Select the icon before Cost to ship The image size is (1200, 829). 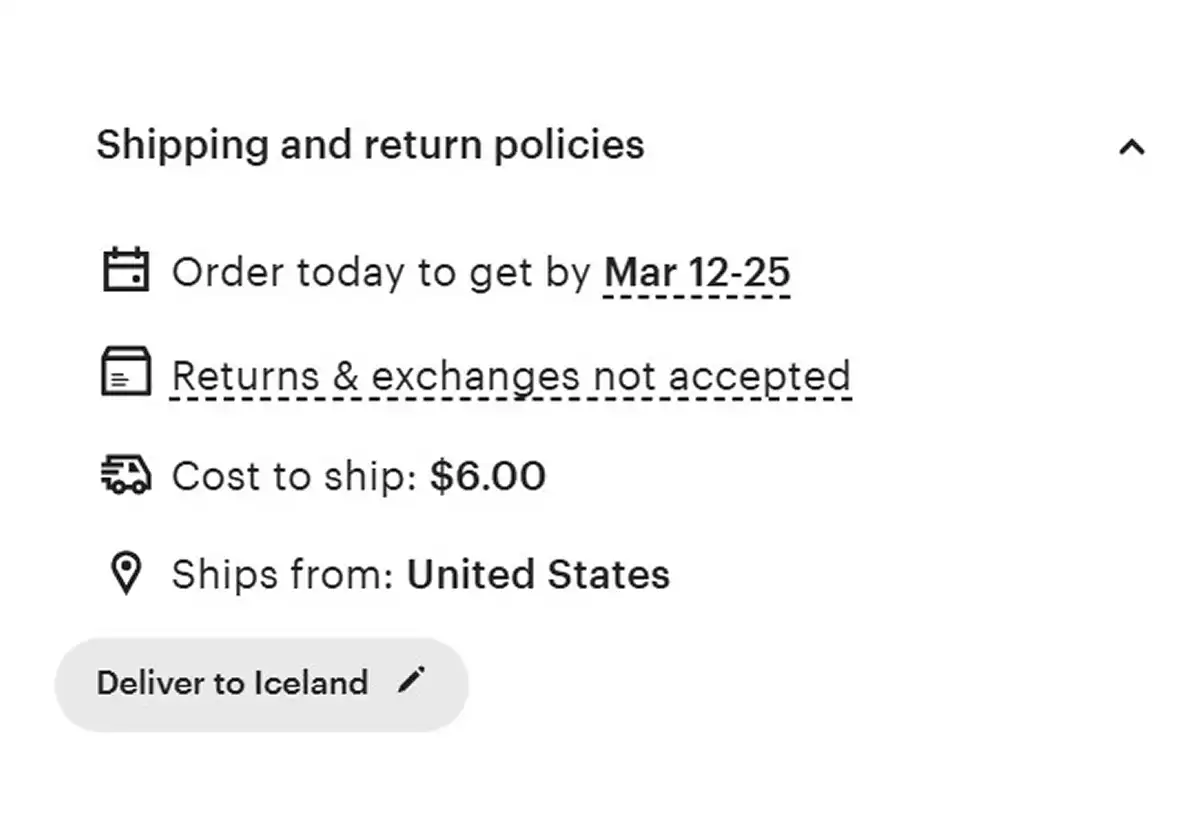coord(125,474)
